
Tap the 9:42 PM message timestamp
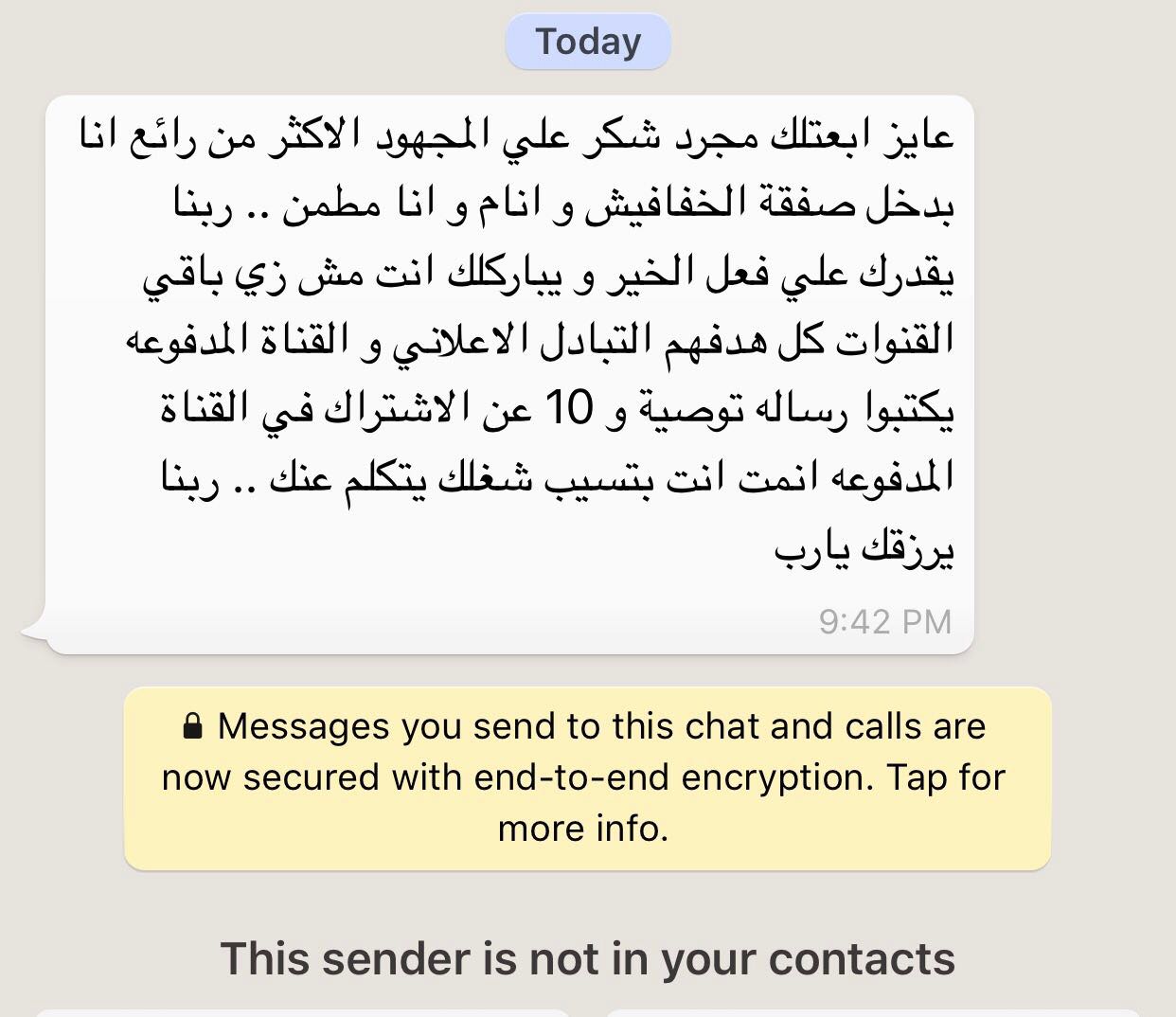click(885, 621)
